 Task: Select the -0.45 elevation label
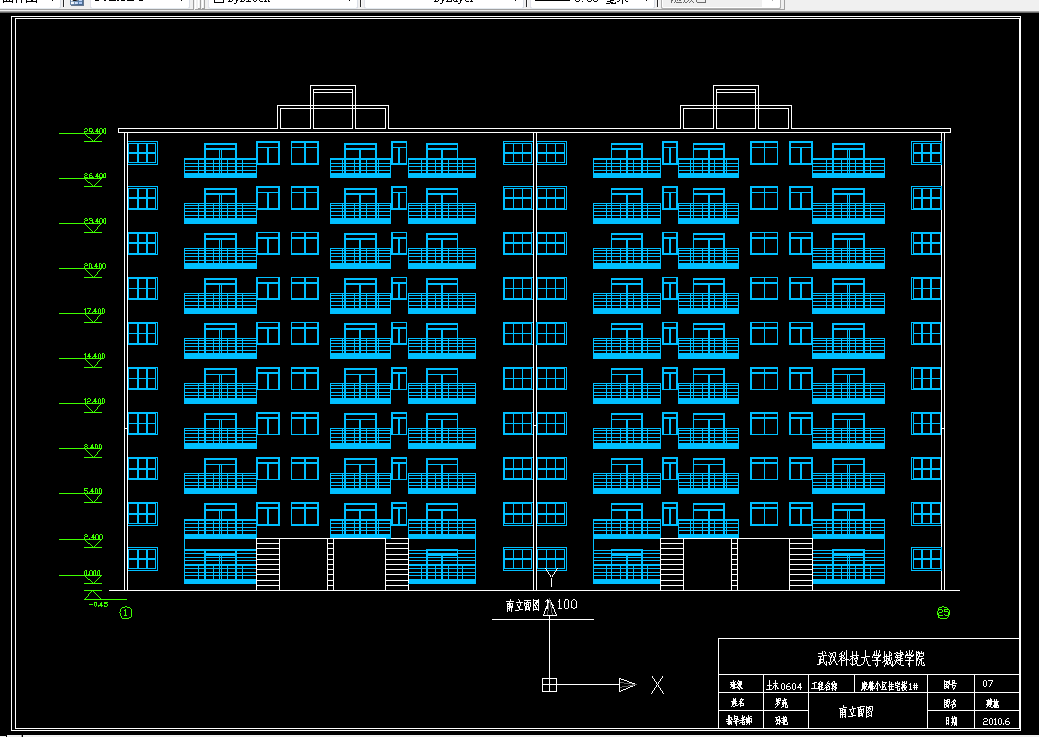tap(98, 604)
